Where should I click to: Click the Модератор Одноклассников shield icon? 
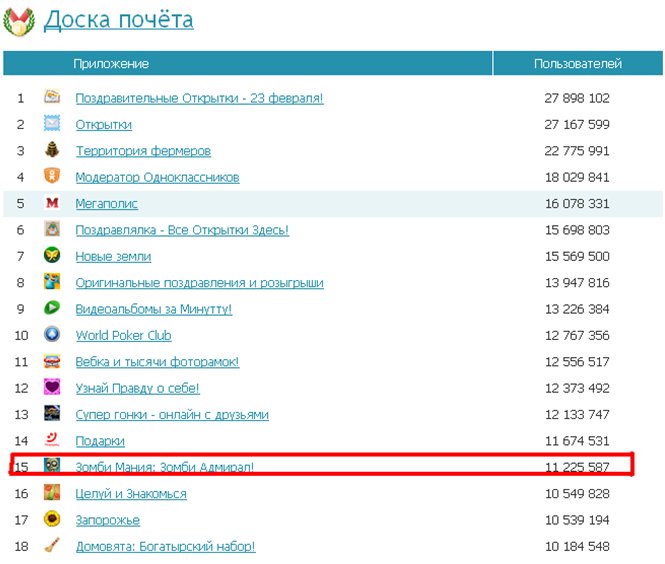tap(52, 176)
